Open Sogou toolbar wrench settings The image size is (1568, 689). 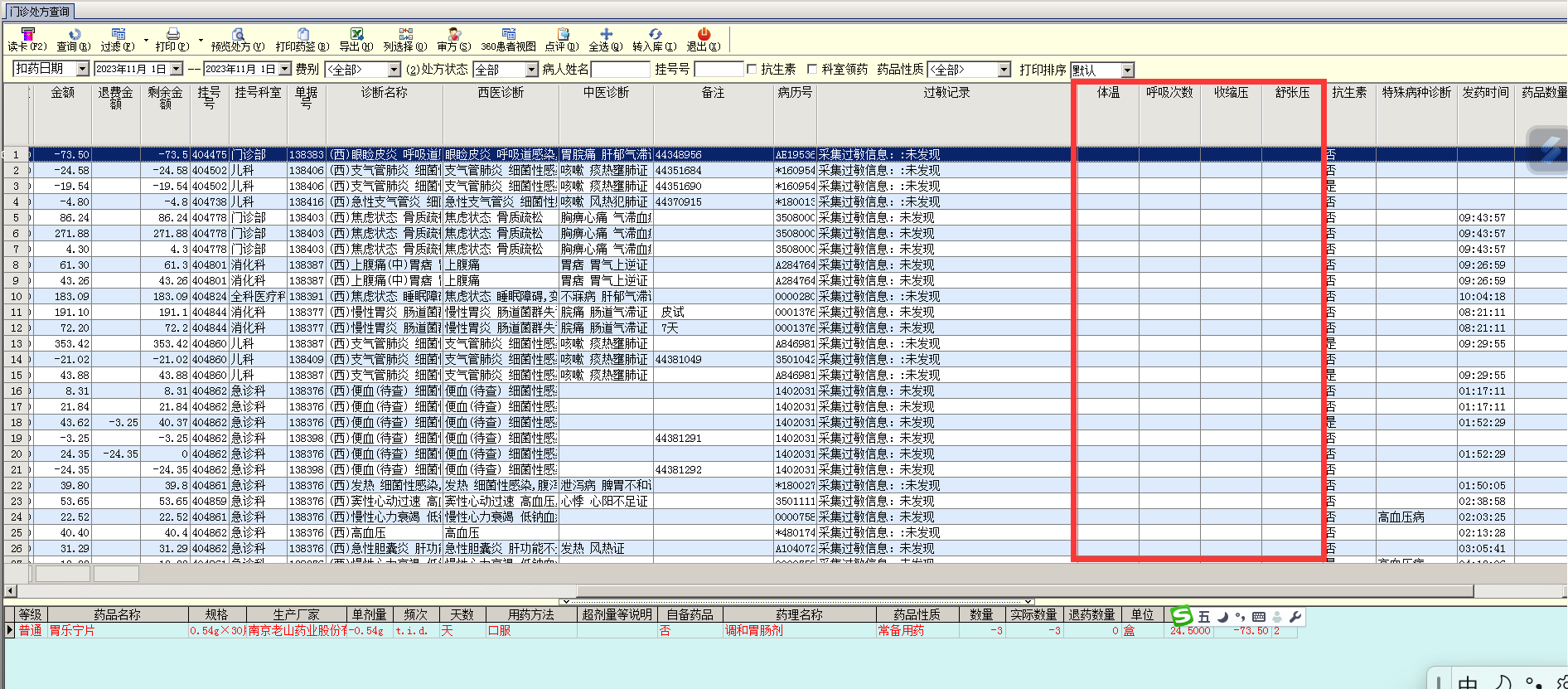(x=1295, y=617)
